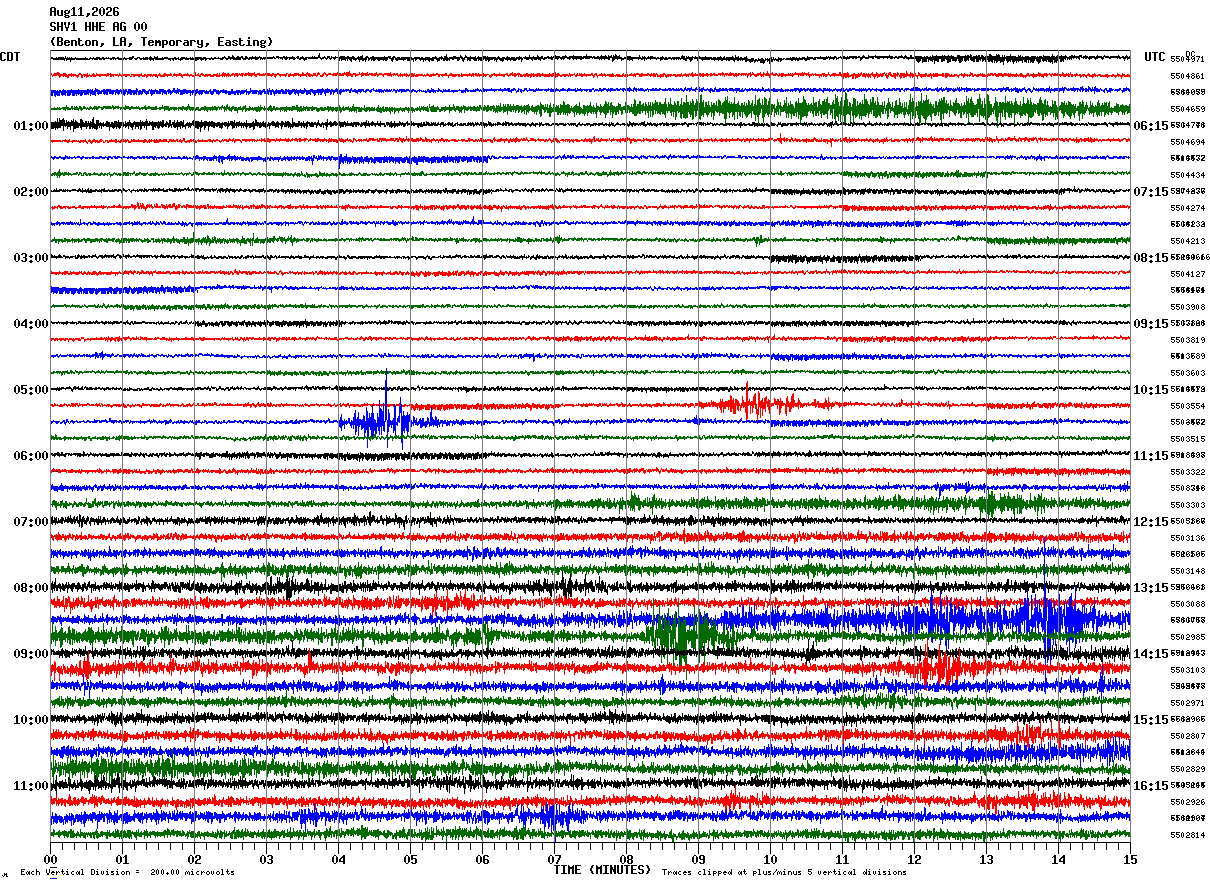1210x886 pixels.
Task: Select the 04:00 CDT row label
Action: coord(31,324)
